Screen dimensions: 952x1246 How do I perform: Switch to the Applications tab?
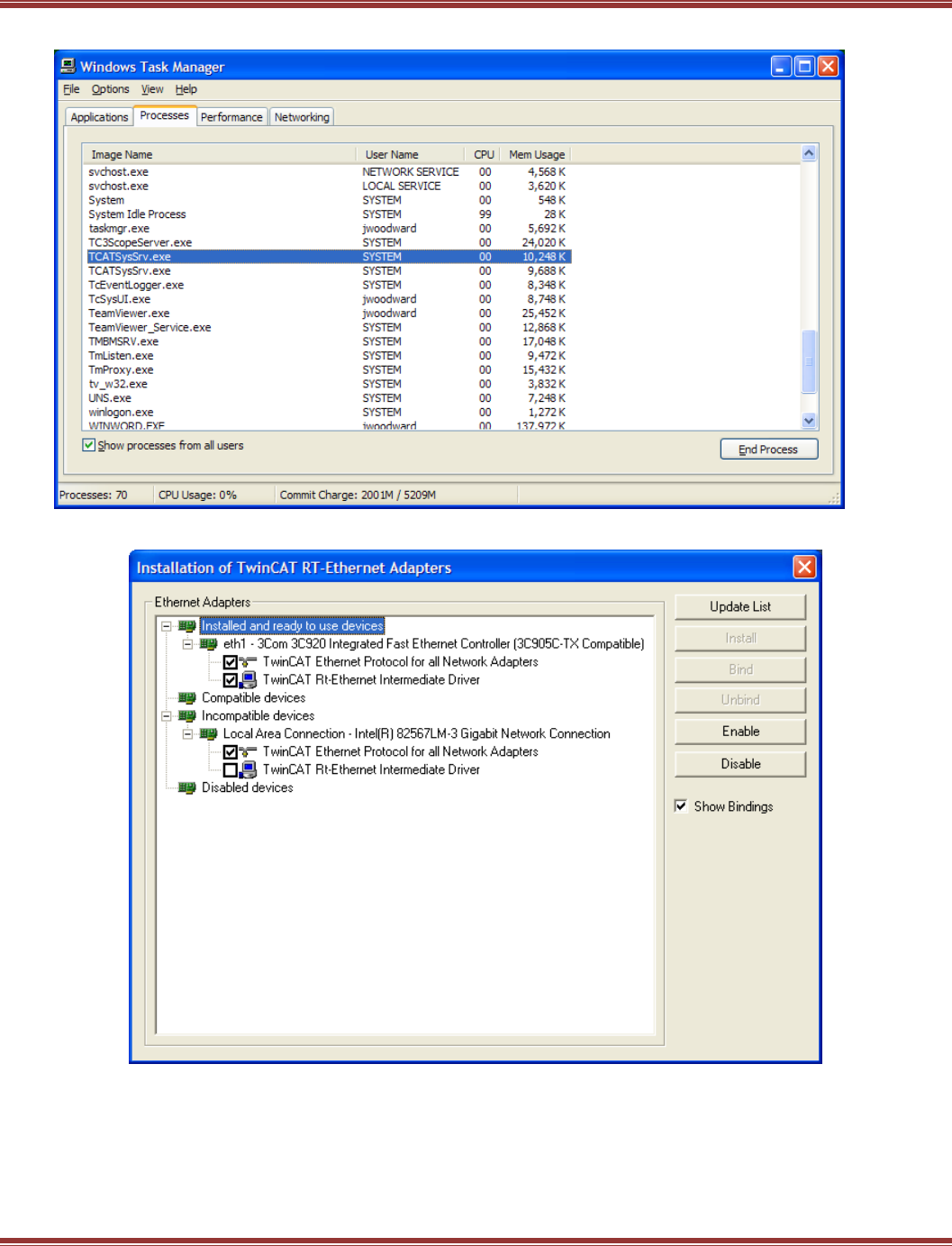(x=99, y=117)
